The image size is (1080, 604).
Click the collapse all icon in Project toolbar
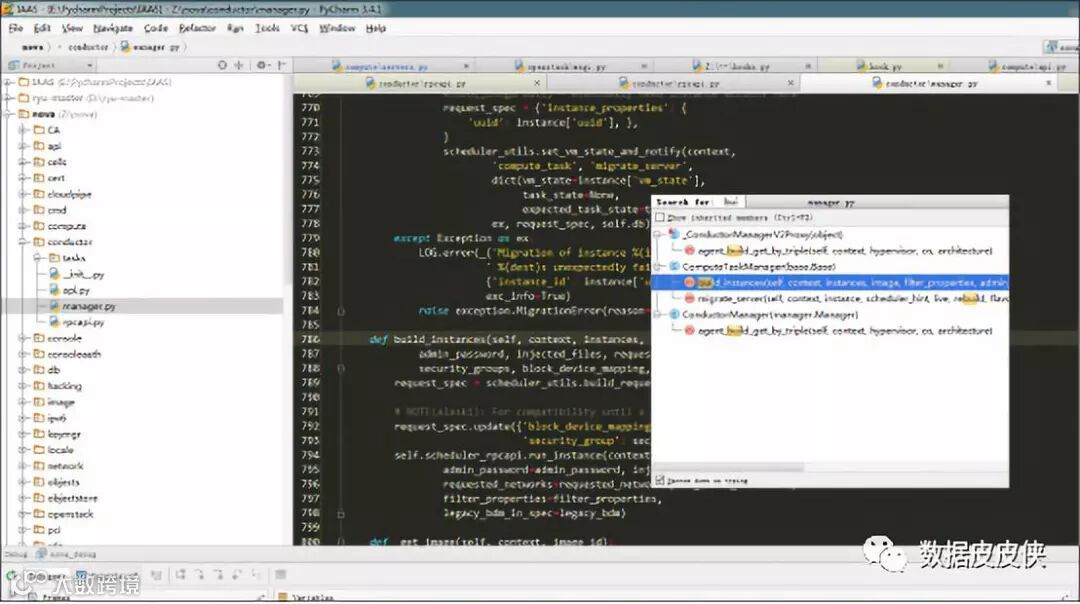pos(238,65)
